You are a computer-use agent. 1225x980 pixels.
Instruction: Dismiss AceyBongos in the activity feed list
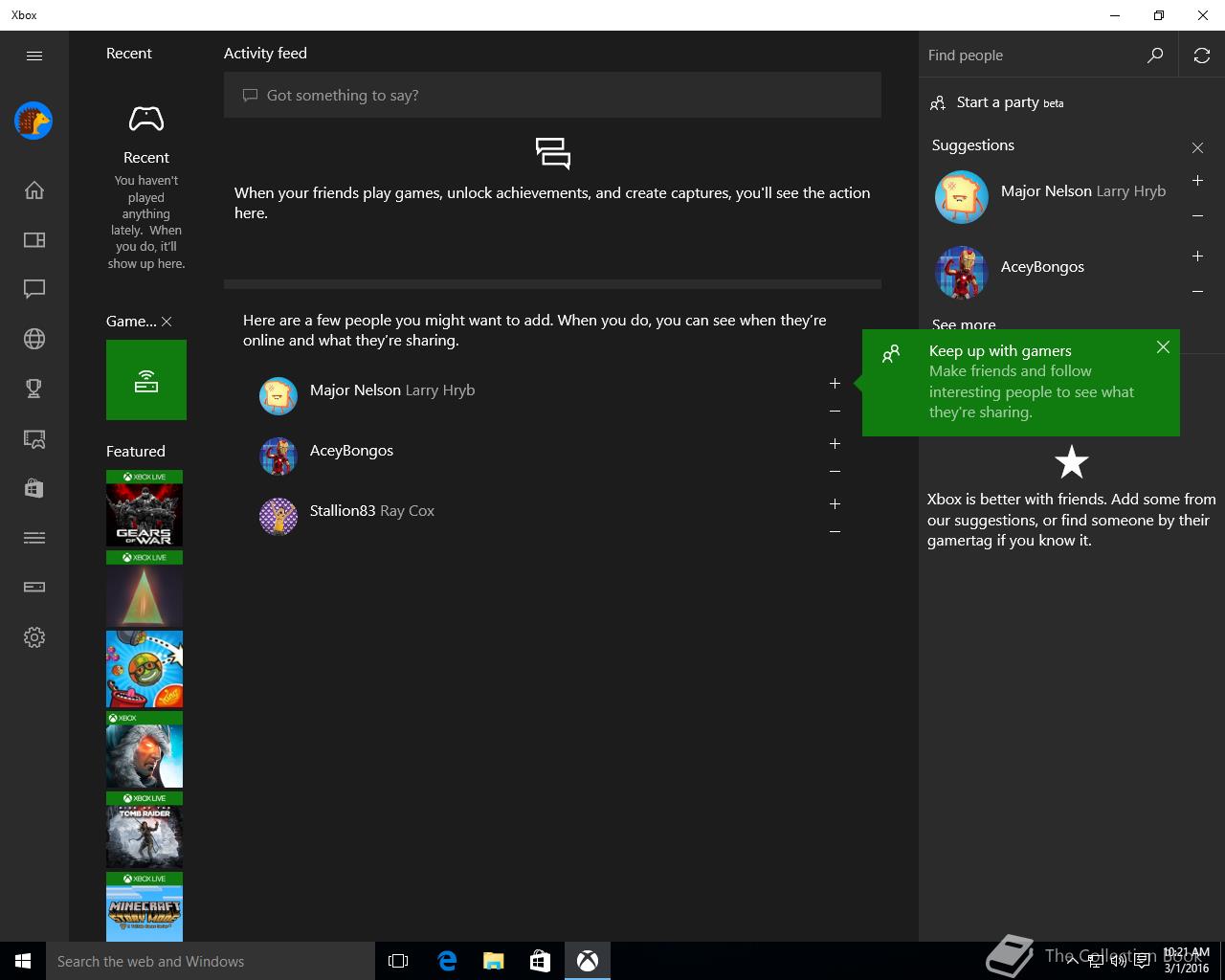coord(835,472)
